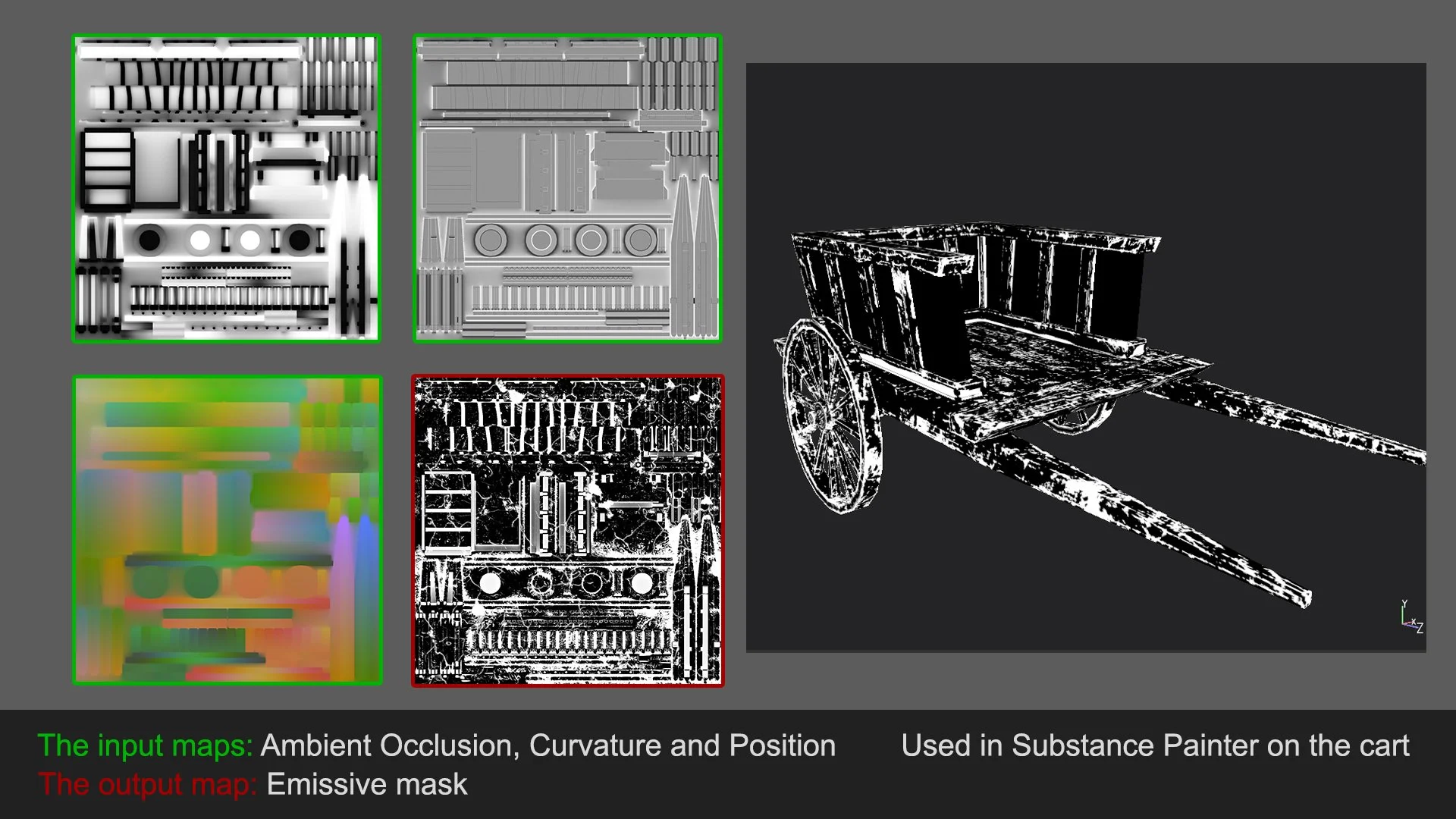Select the Ambient Occlusion map thumbnail

pyautogui.click(x=226, y=188)
